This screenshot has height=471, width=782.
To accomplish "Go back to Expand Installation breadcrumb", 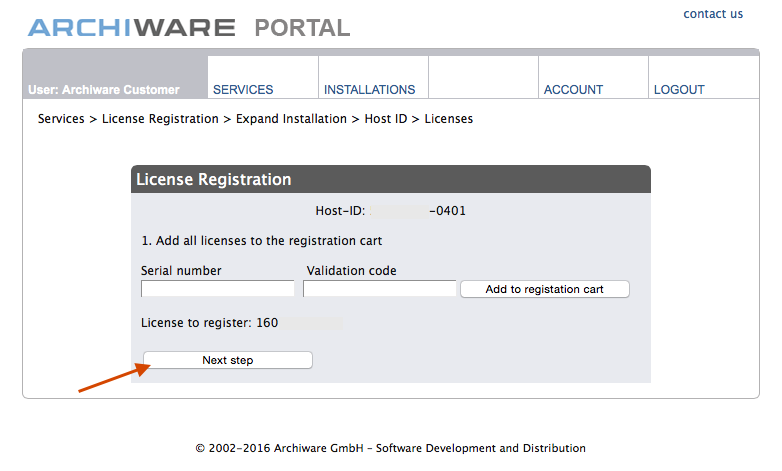I will click(291, 119).
